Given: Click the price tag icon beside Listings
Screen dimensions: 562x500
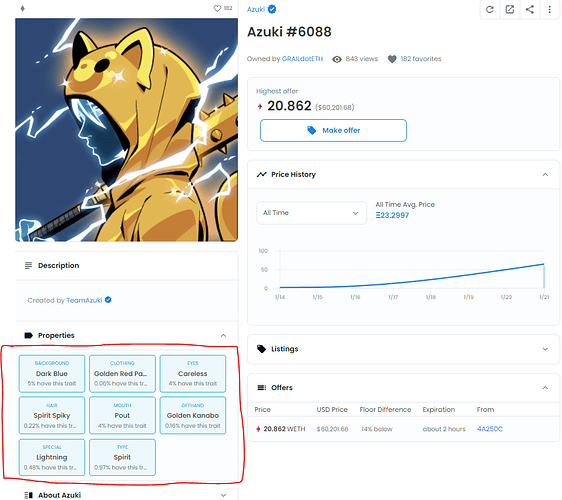Looking at the screenshot, I should [x=262, y=349].
